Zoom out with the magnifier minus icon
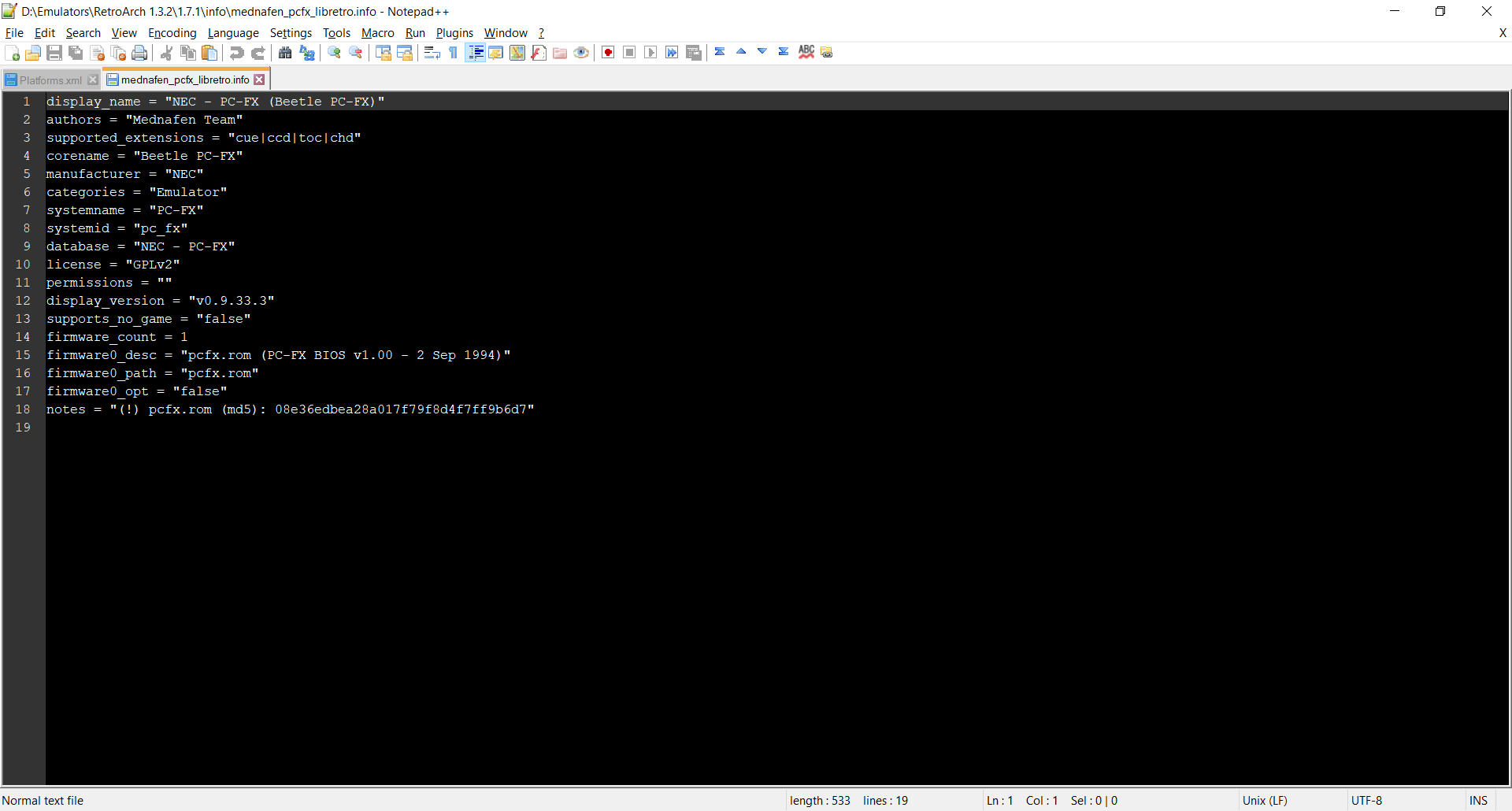Screen dimensions: 1512x811 click(x=355, y=53)
